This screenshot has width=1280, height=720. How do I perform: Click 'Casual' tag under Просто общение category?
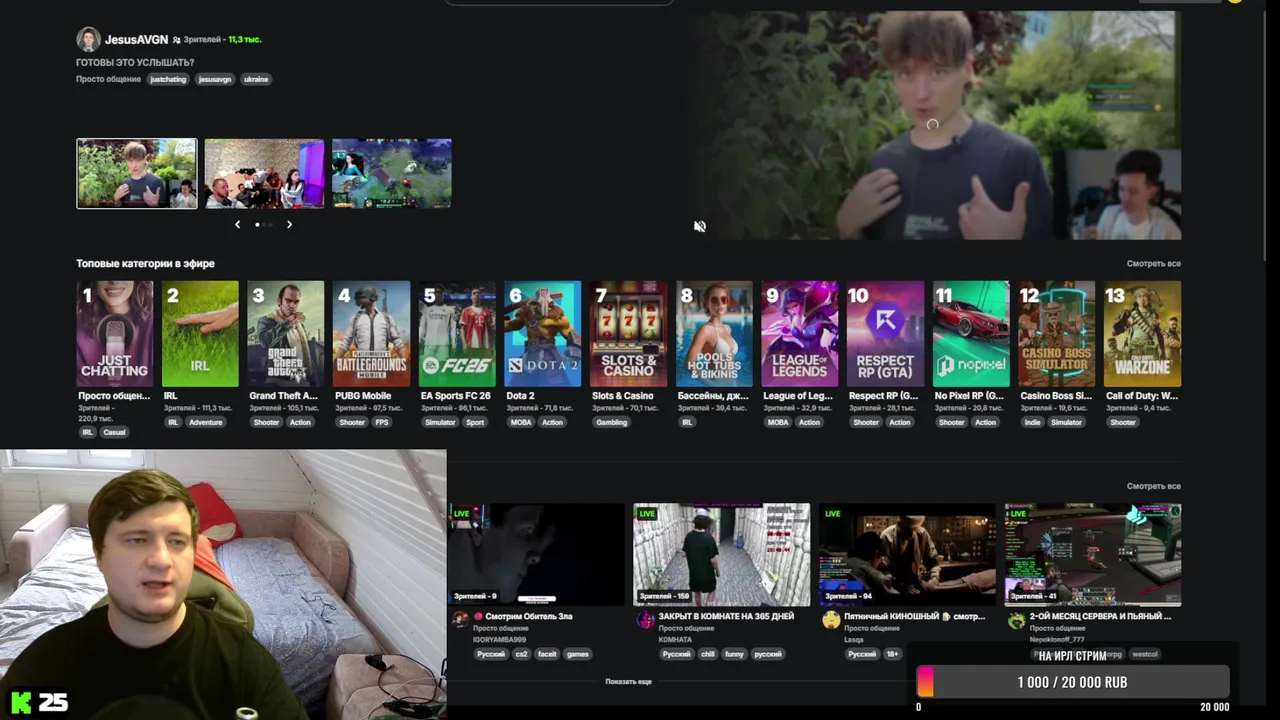(114, 432)
